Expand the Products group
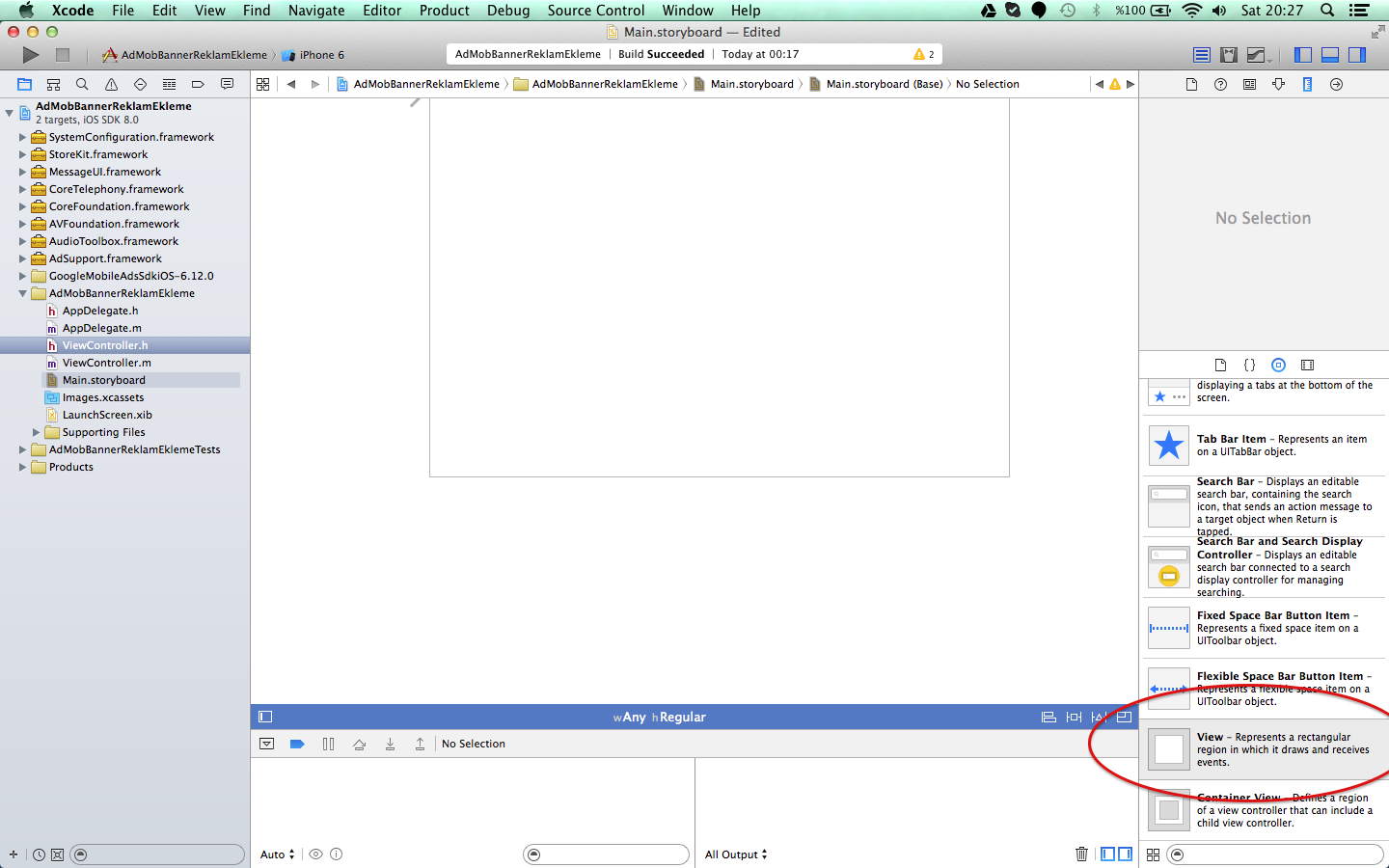The height and width of the screenshot is (868, 1389). tap(22, 467)
